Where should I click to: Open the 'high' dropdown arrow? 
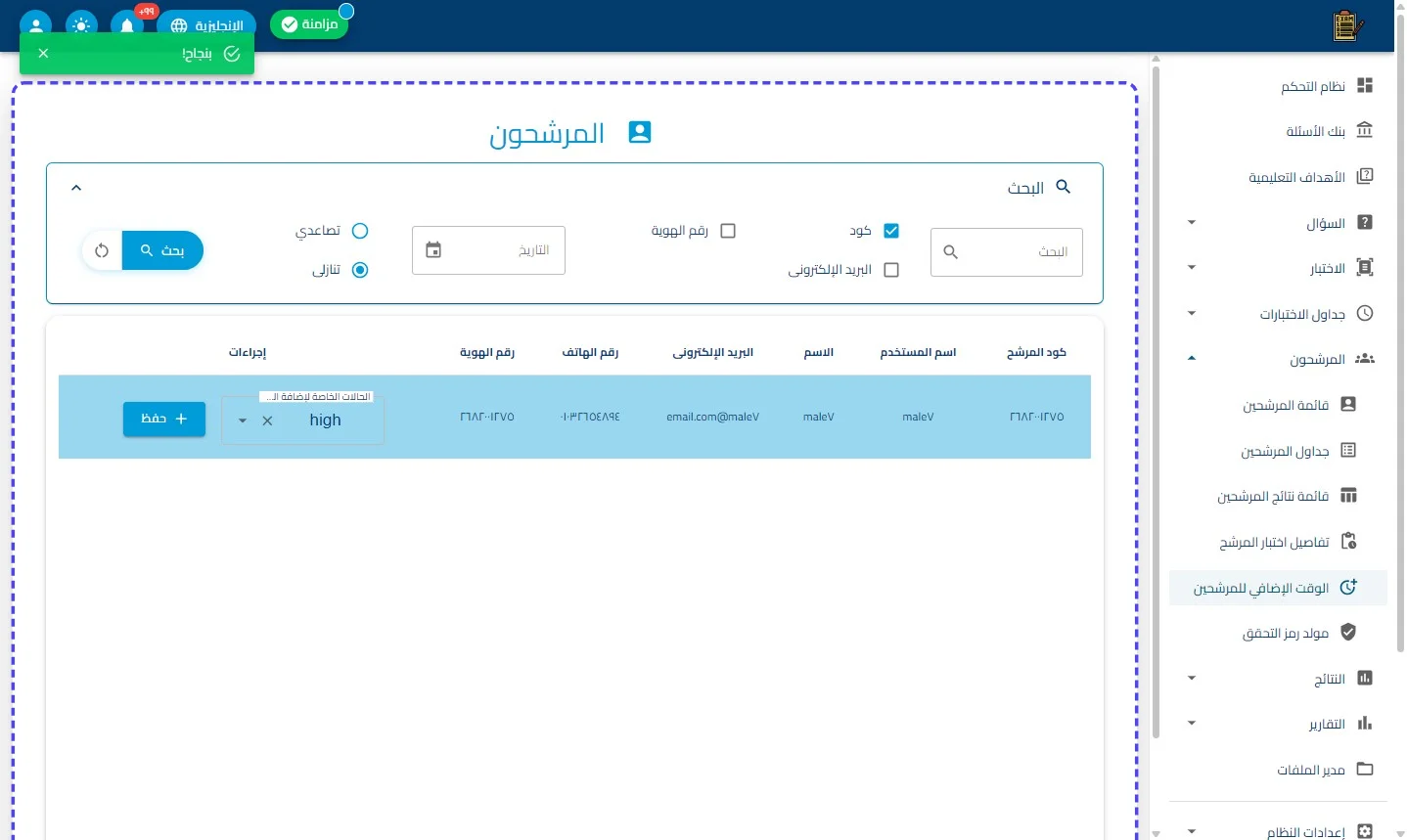(243, 420)
